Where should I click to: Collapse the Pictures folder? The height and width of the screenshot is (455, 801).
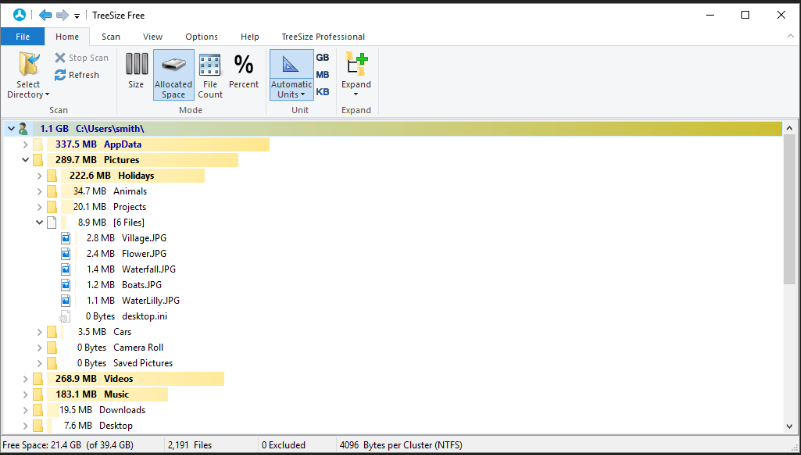click(x=25, y=160)
